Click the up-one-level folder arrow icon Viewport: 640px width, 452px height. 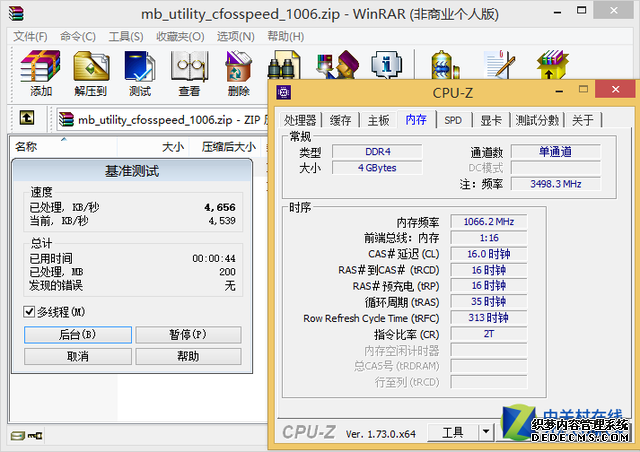coord(27,118)
